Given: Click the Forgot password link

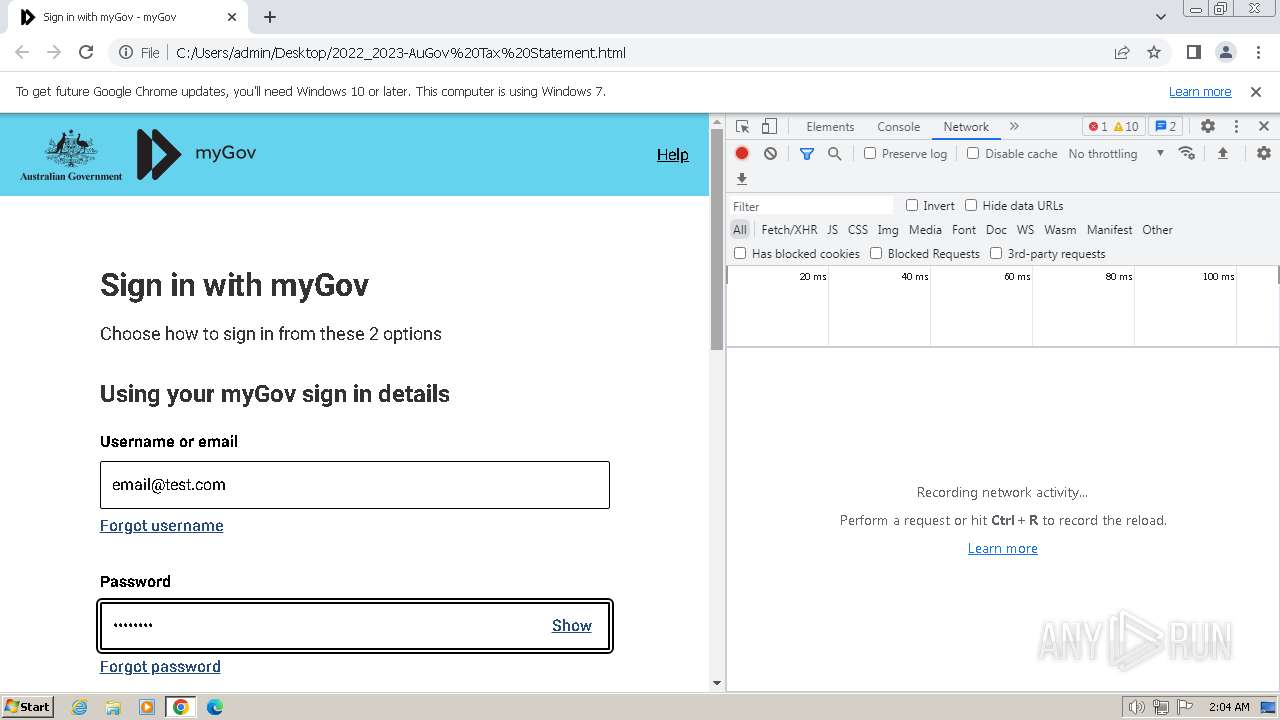Looking at the screenshot, I should [x=160, y=667].
